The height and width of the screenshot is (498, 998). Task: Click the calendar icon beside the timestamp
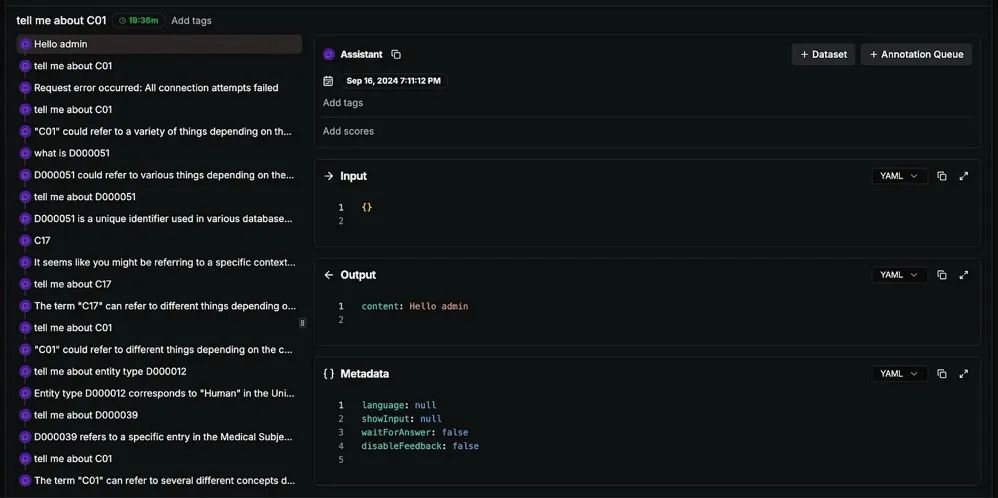coord(328,81)
